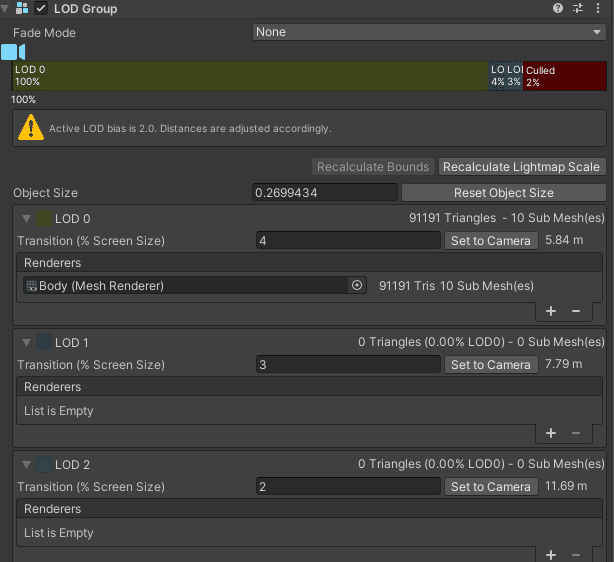Add renderer to LOD 0 list
This screenshot has height=562, width=614.
tap(551, 311)
